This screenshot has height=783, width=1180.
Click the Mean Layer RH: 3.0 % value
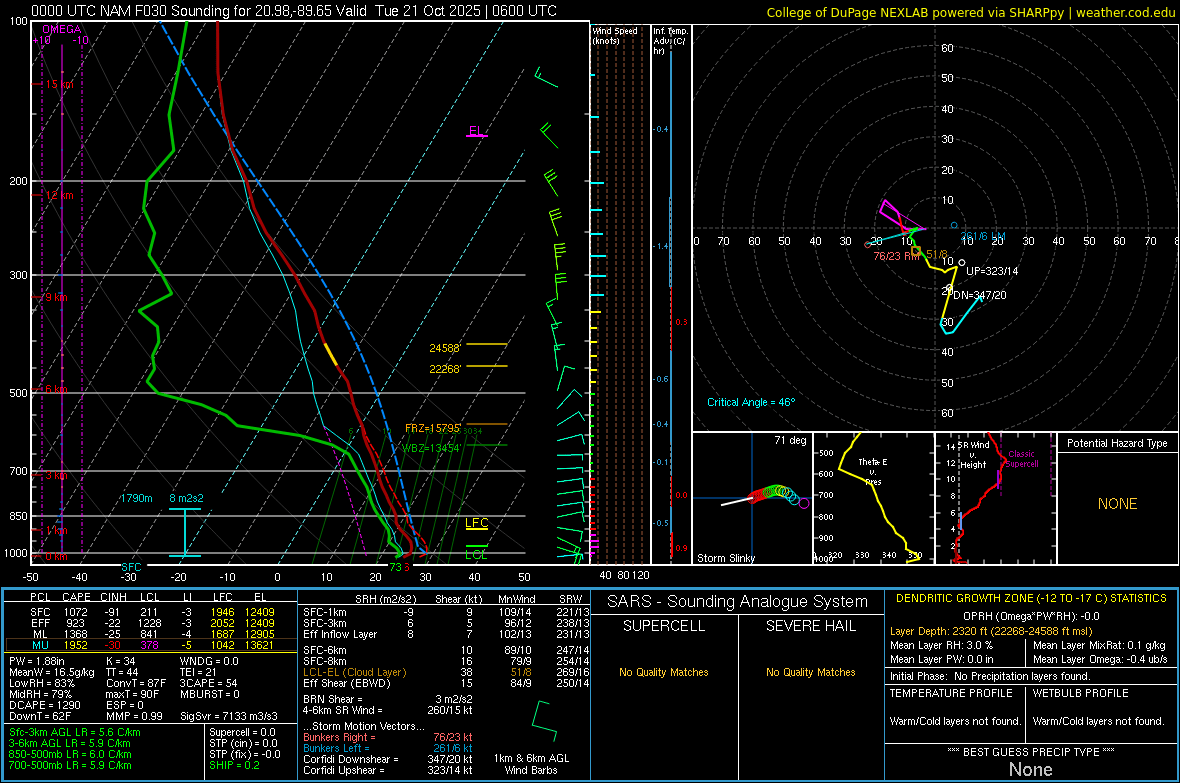click(941, 645)
